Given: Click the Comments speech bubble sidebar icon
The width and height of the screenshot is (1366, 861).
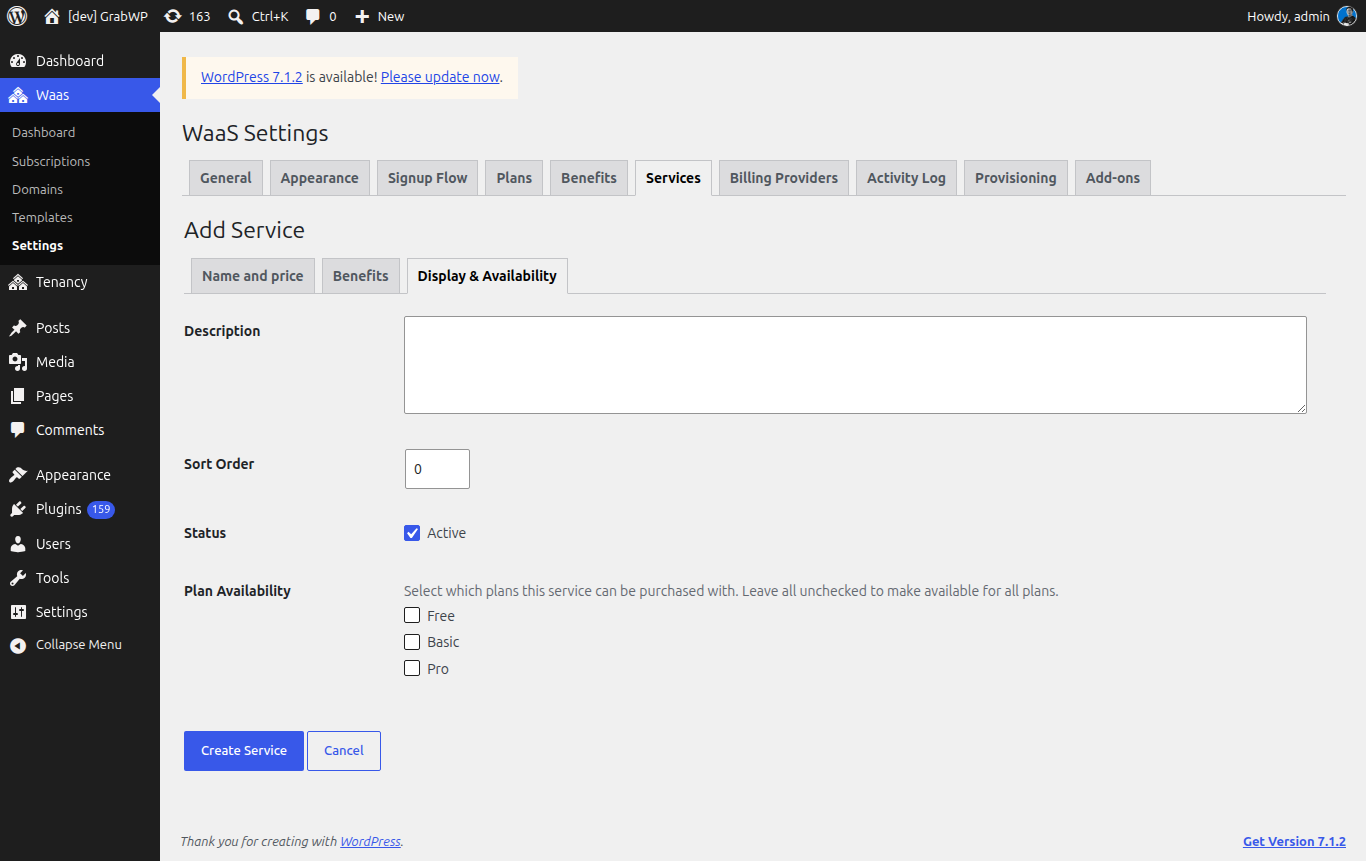Looking at the screenshot, I should [x=18, y=430].
